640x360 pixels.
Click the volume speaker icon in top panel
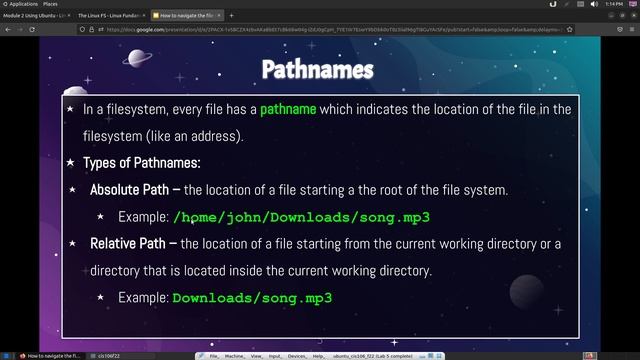594,4
